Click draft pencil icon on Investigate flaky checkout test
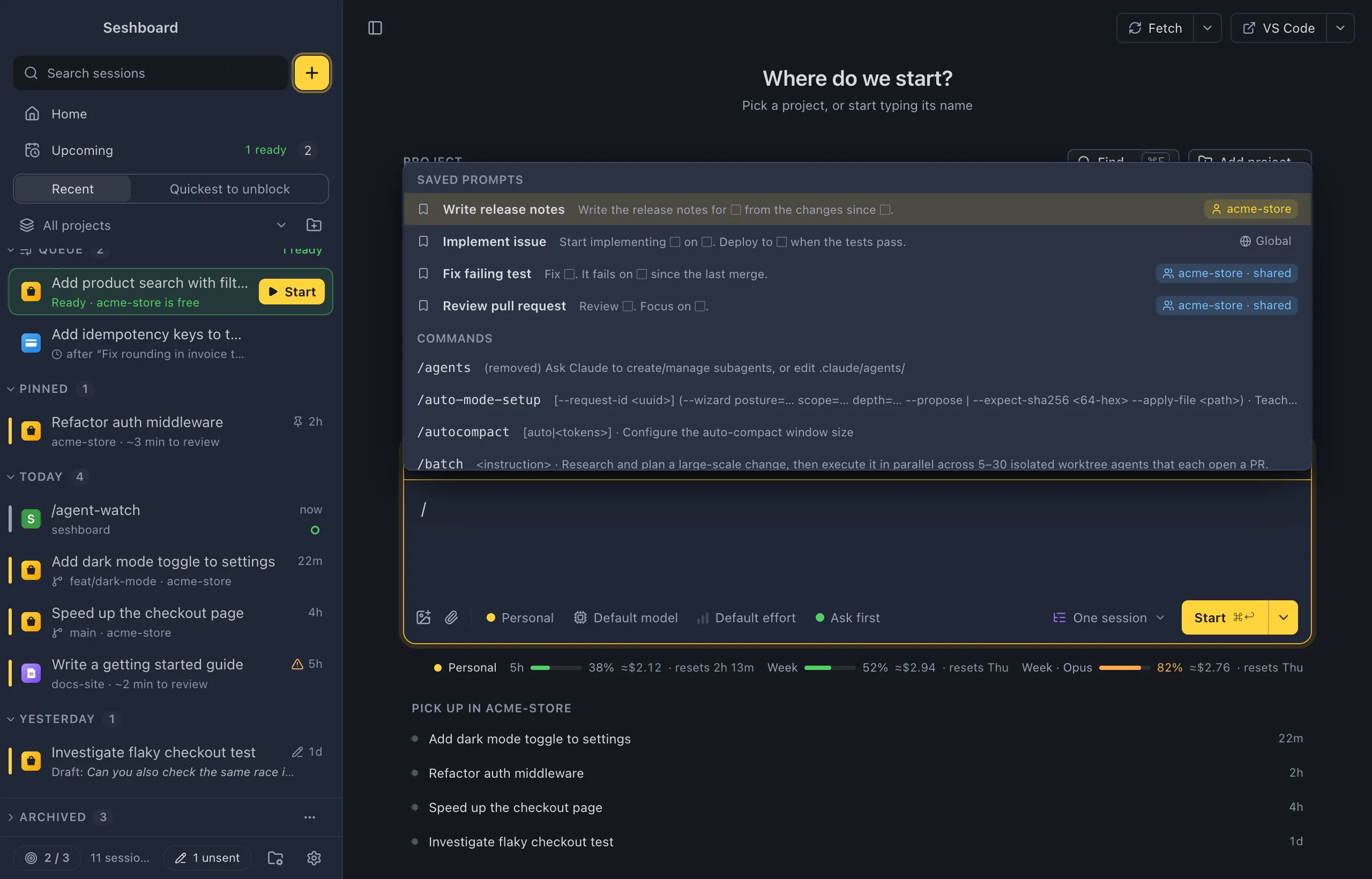 (297, 752)
